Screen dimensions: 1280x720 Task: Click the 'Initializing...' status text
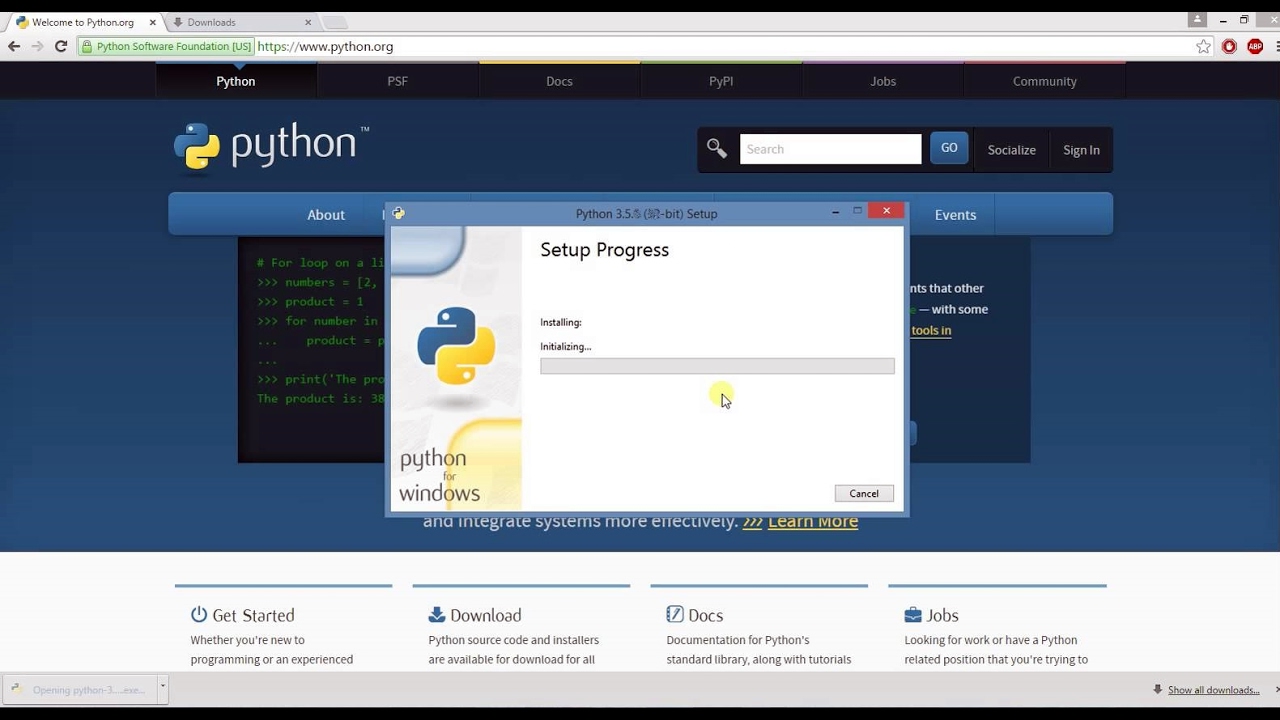(565, 346)
